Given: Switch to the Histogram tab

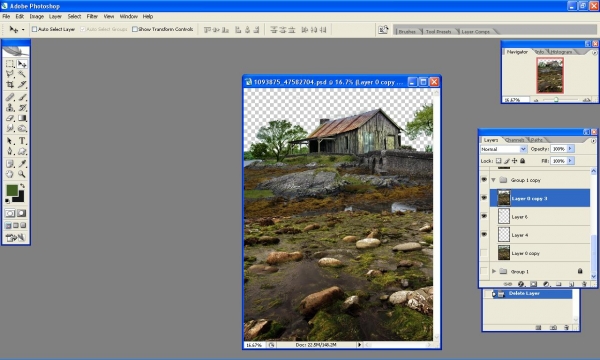Looking at the screenshot, I should coord(561,52).
